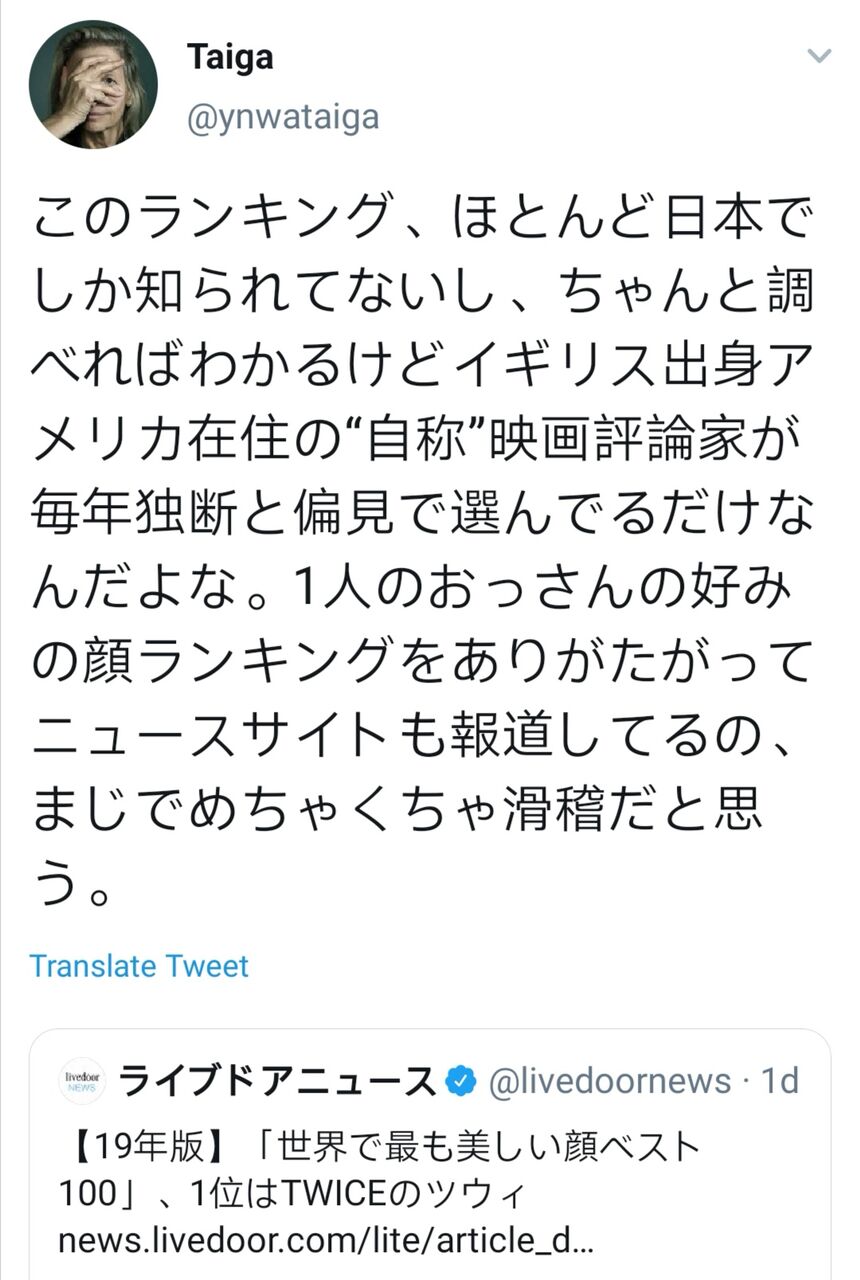Screen dimensions: 860x1280
Task: Click the livedoor NEWS avatar icon
Action: click(81, 1081)
